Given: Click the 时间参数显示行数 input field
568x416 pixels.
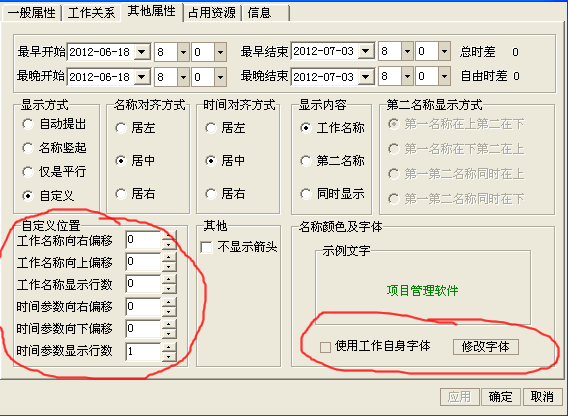Looking at the screenshot, I should pyautogui.click(x=143, y=351).
